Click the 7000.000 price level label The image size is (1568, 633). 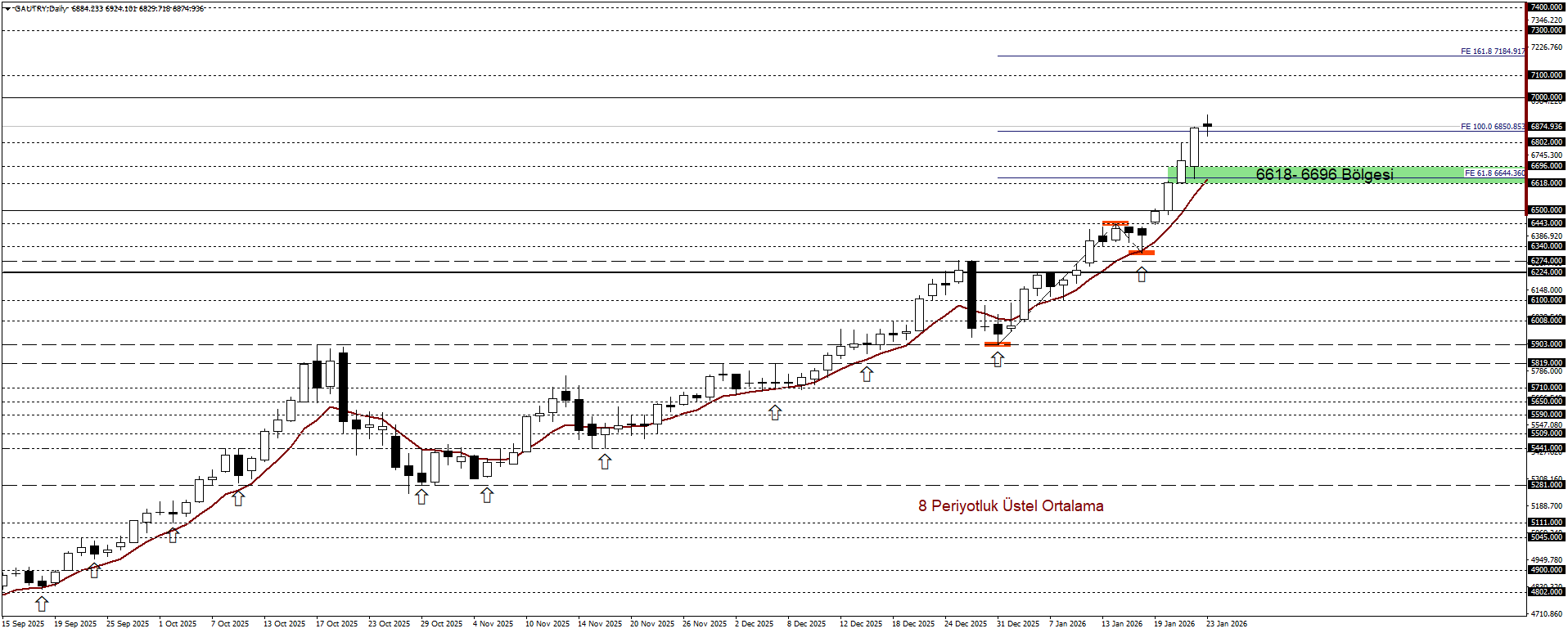click(x=1546, y=97)
